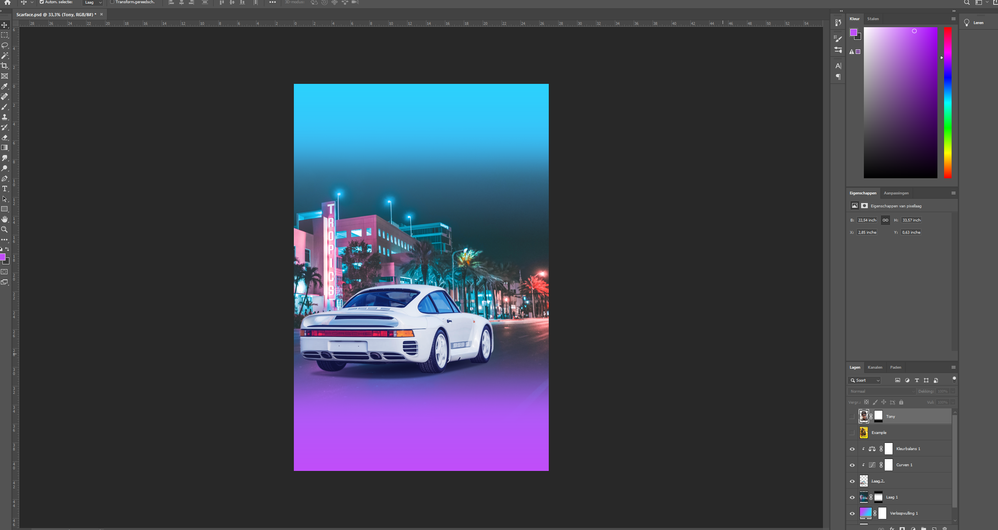Select the History Brush tool
The width and height of the screenshot is (998, 530).
click(4, 127)
